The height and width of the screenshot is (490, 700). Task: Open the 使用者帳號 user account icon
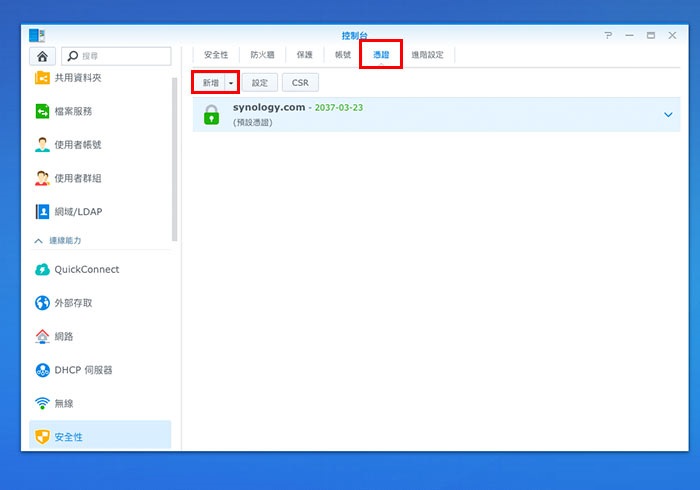[42, 145]
